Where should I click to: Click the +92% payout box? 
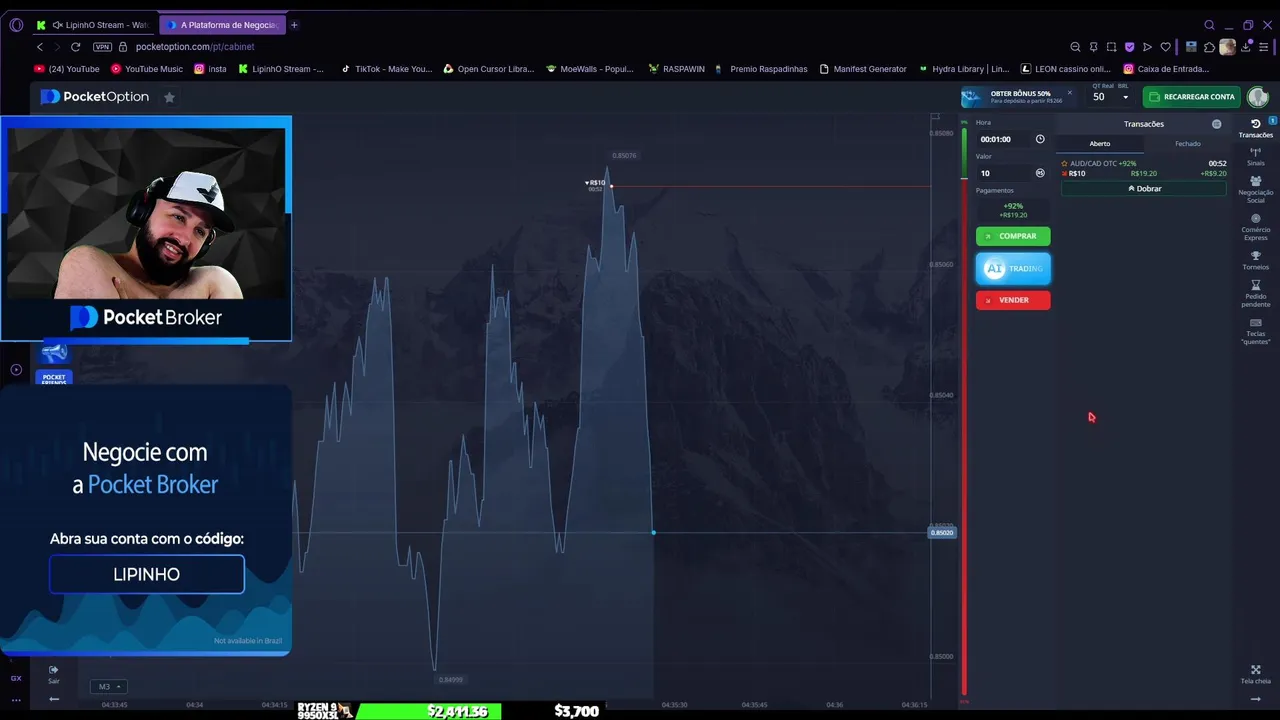tap(1013, 210)
